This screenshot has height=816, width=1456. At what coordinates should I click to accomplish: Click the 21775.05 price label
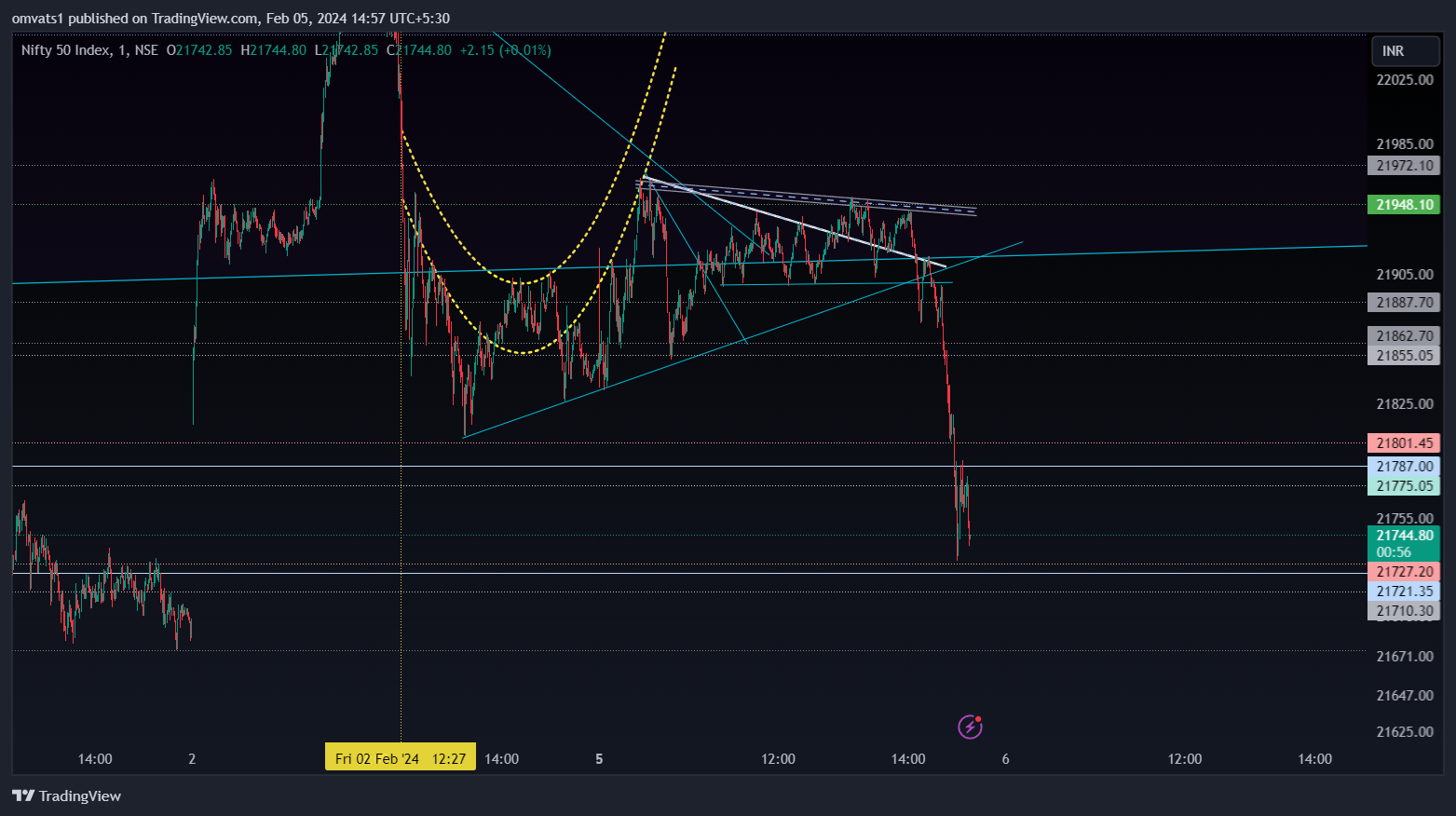tap(1404, 486)
